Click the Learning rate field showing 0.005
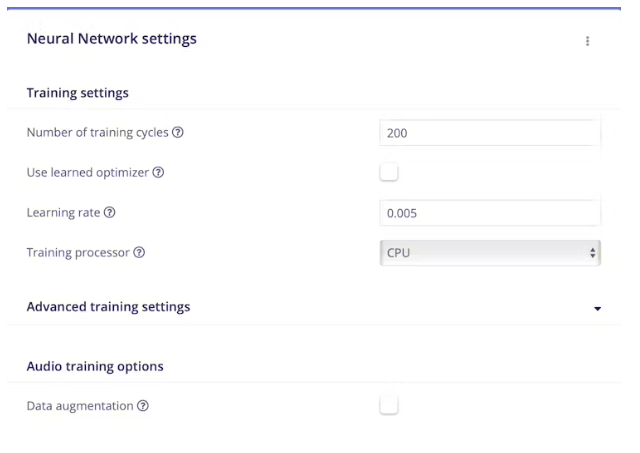Viewport: 640px width, 453px height. 490,213
